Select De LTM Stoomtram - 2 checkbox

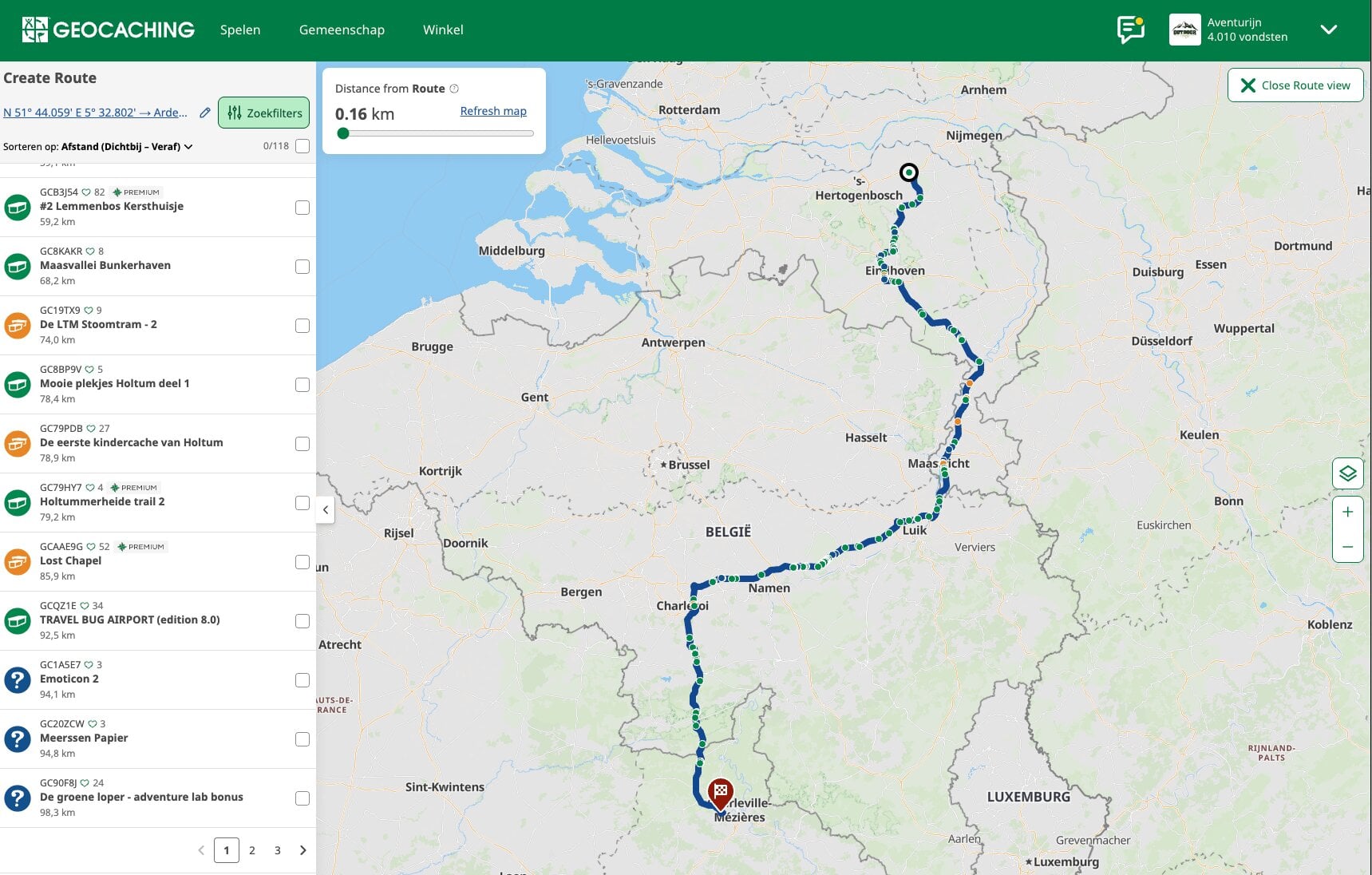(302, 326)
